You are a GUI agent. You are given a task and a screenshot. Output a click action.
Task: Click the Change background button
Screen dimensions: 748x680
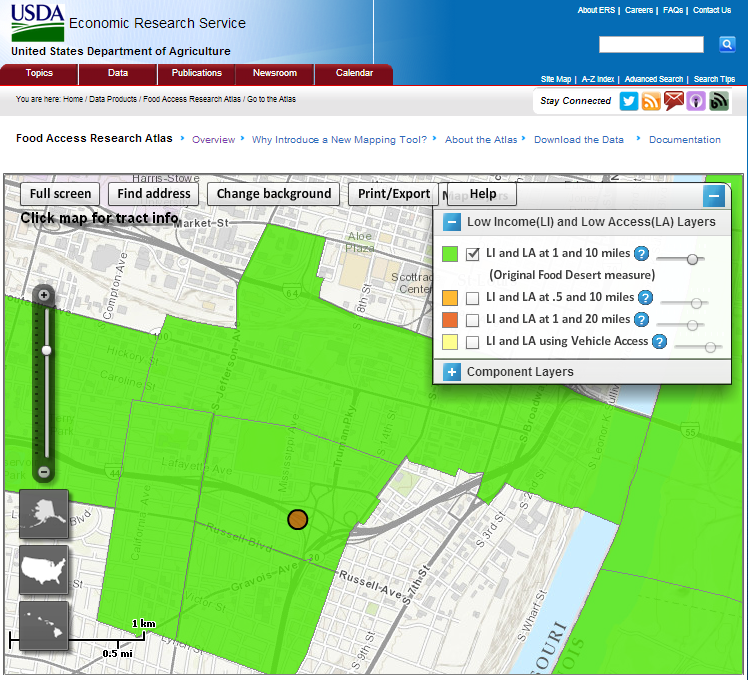coord(274,194)
